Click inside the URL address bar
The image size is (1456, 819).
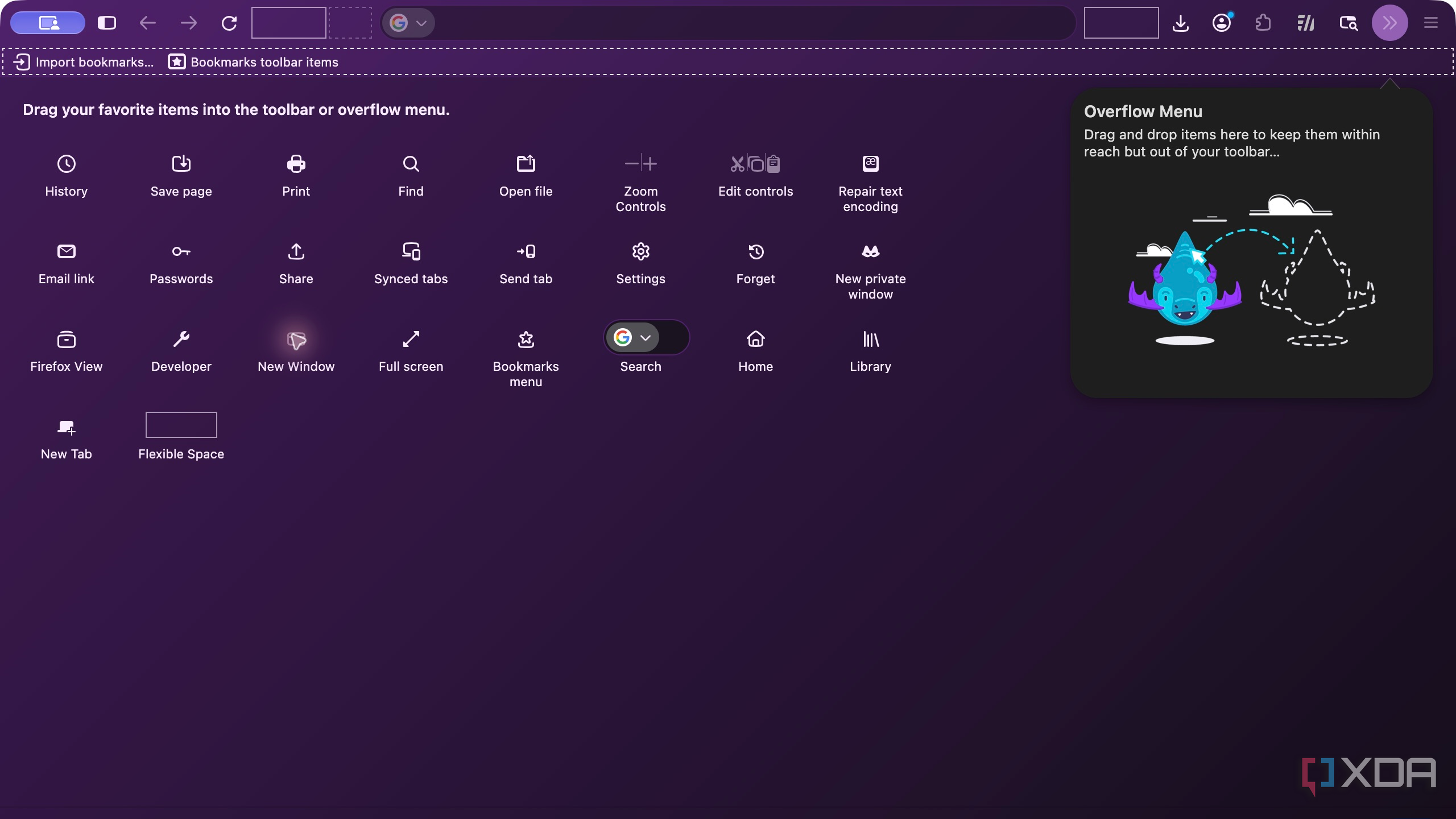tap(728, 23)
